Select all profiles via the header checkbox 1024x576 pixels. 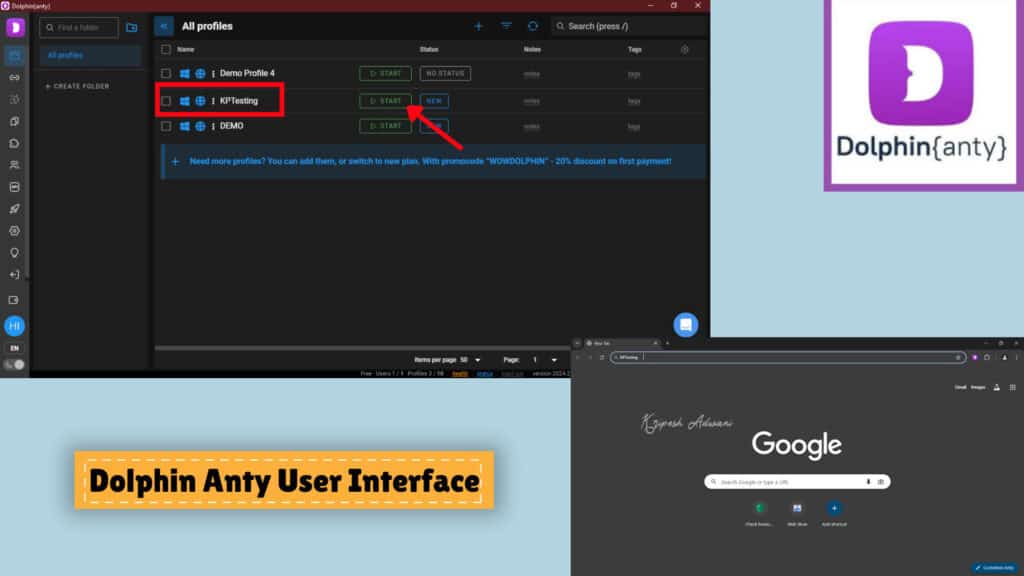tap(165, 49)
